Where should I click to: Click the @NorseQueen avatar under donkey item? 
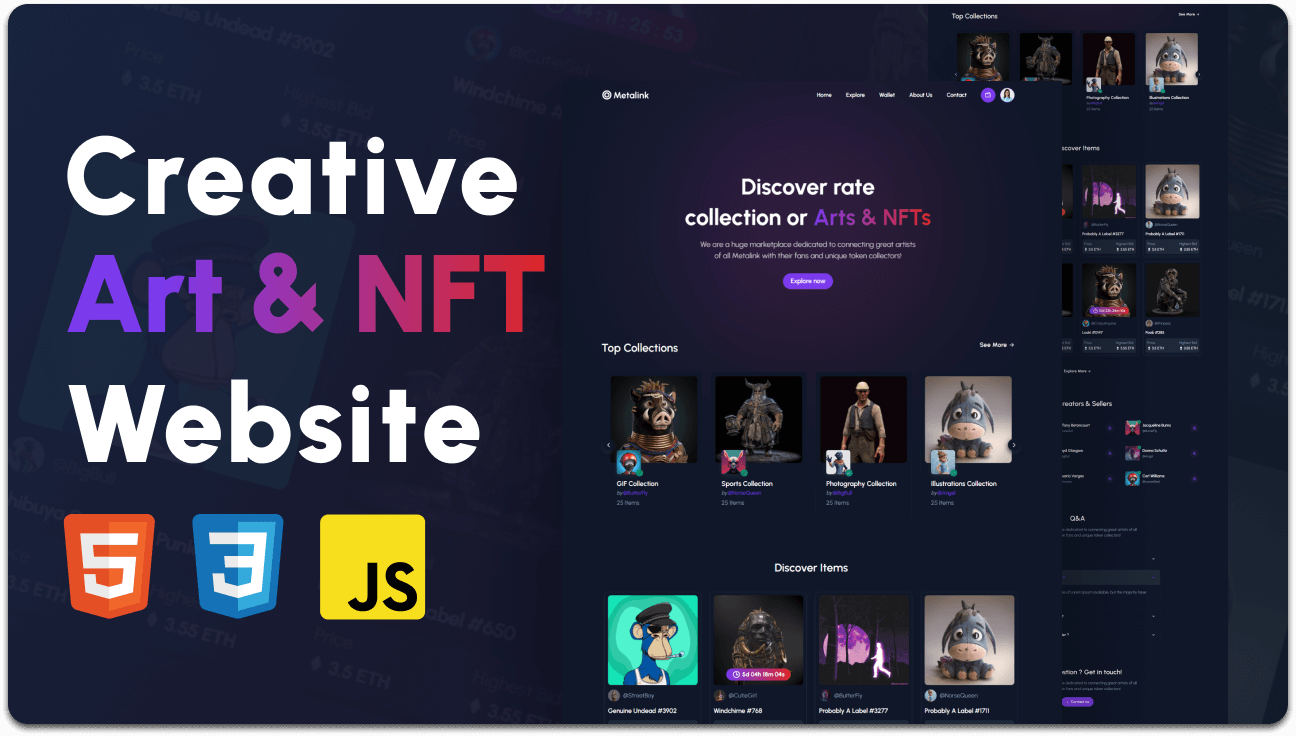(x=930, y=695)
